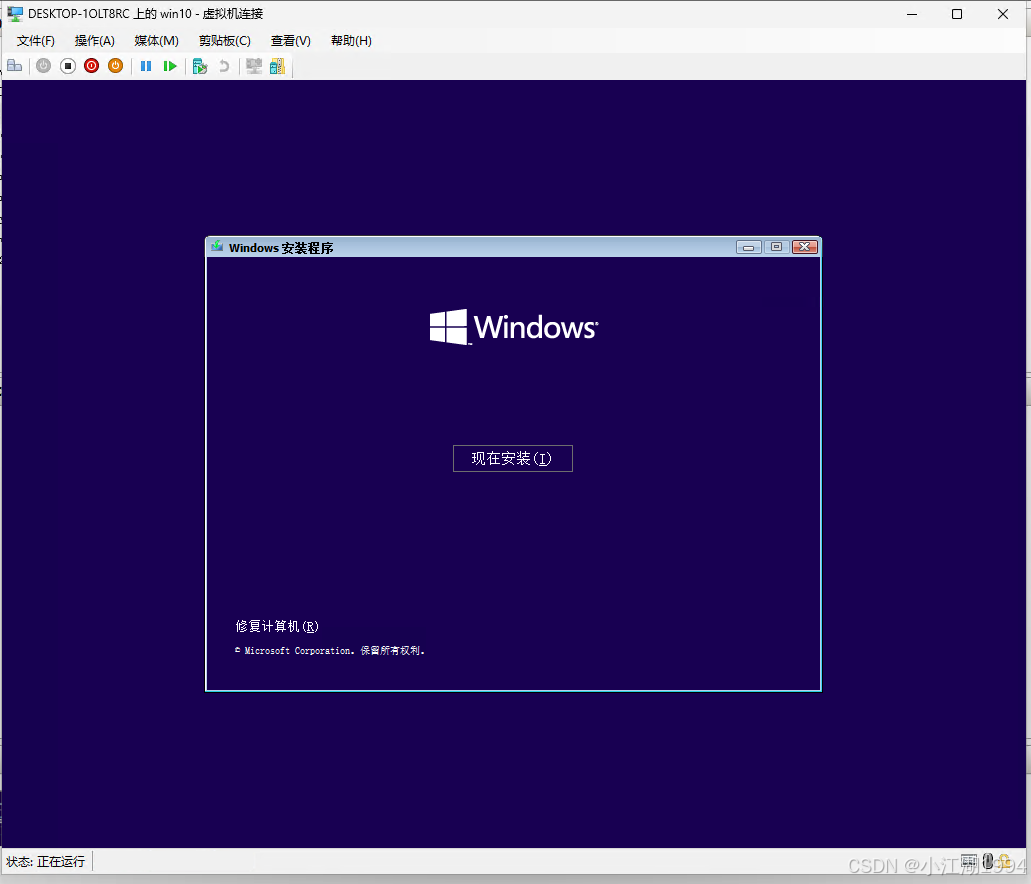Maximize the Windows 安装程序 dialog

777,247
